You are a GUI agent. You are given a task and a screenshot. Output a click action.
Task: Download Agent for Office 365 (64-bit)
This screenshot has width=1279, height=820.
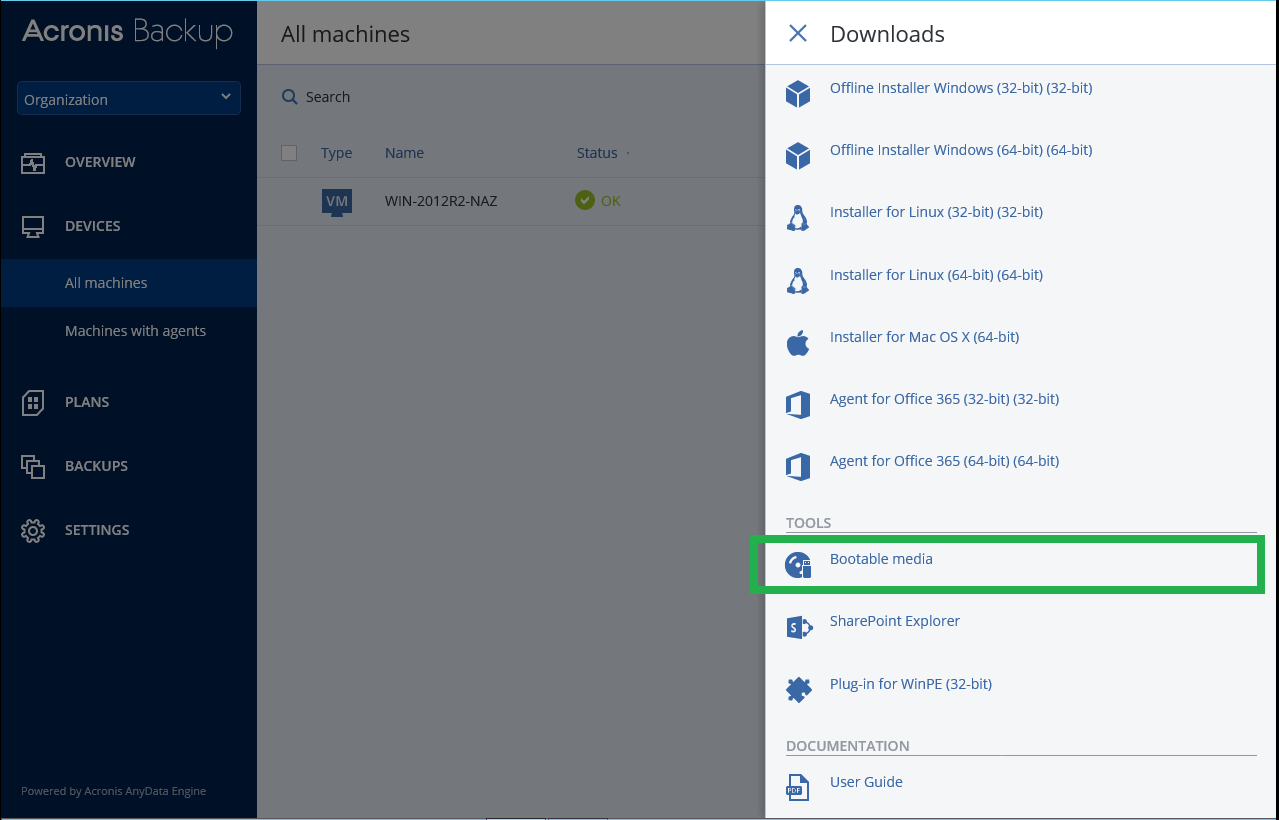pyautogui.click(x=944, y=461)
